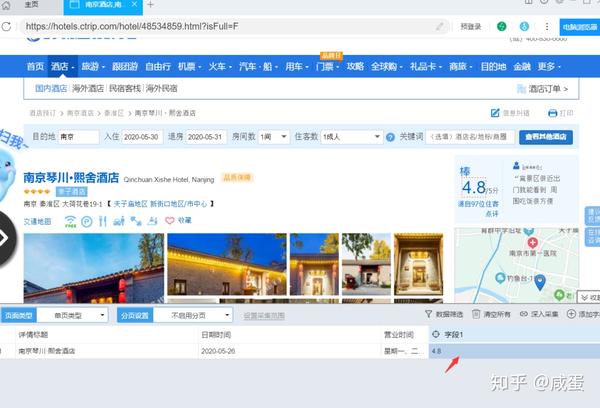
Task: Open the hotel entrance gate photo
Action: tap(314, 264)
